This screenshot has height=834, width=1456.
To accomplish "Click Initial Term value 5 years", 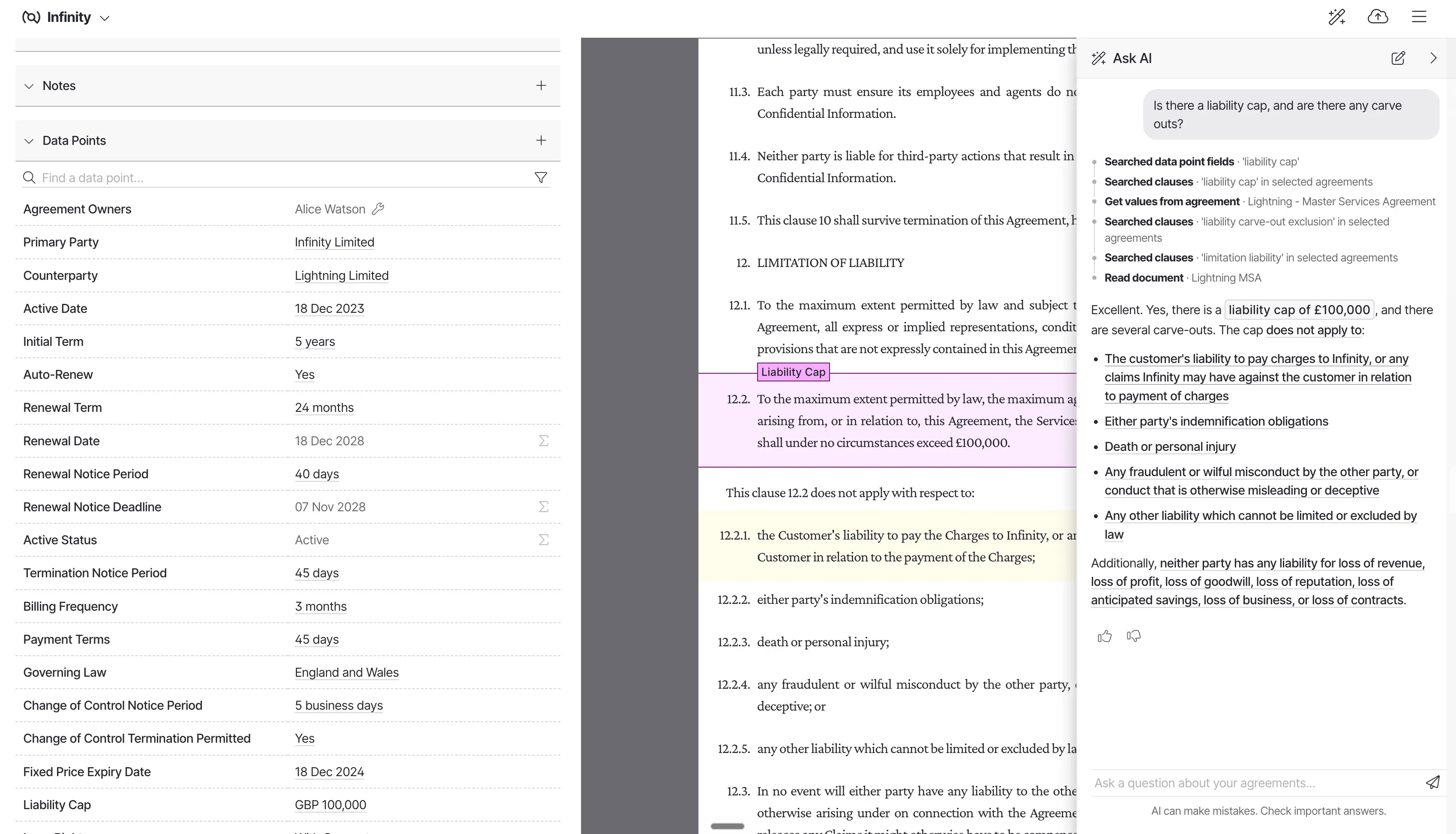I will click(315, 342).
